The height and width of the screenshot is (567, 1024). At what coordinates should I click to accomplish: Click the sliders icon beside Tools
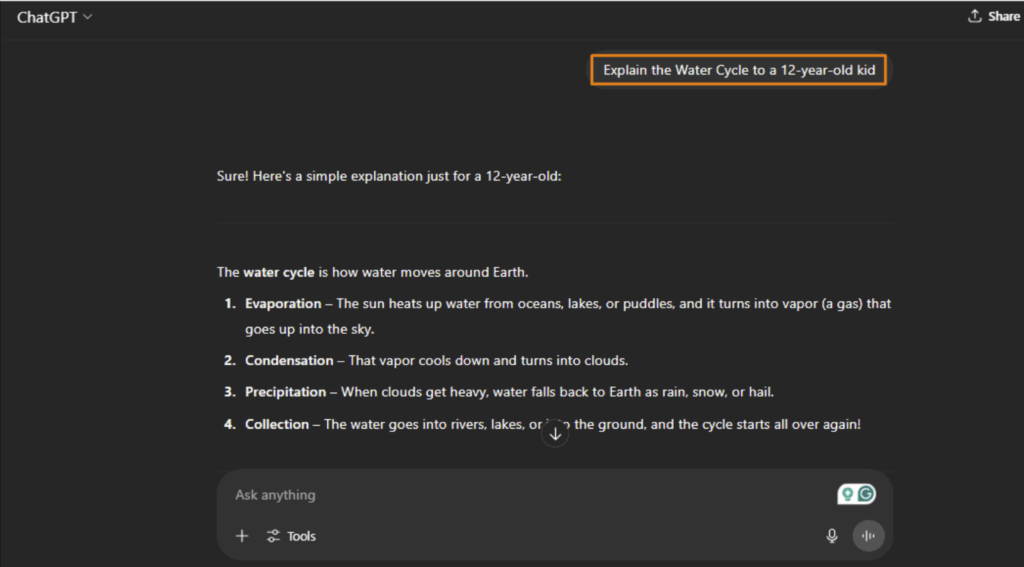[273, 536]
